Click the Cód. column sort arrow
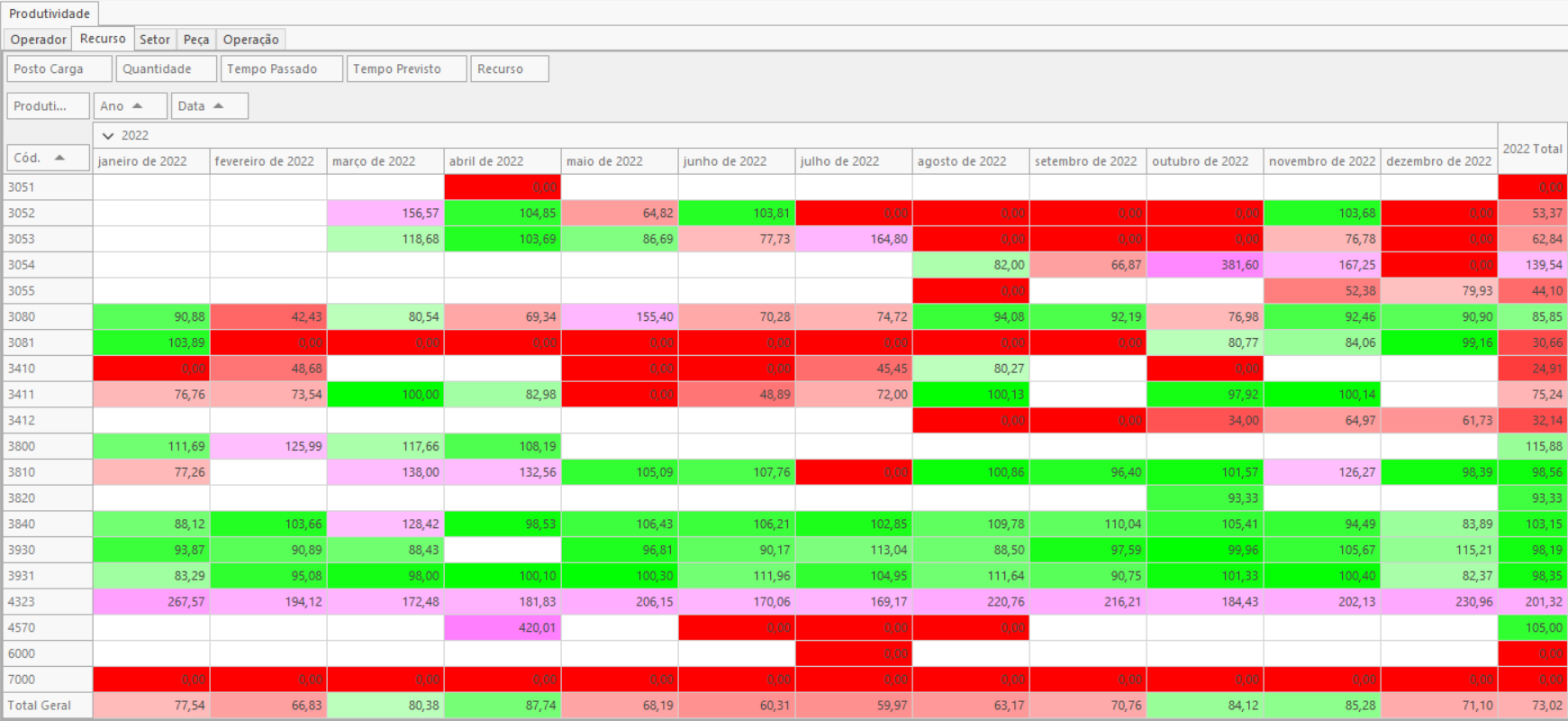Image resolution: width=1568 pixels, height=721 pixels. [x=60, y=158]
